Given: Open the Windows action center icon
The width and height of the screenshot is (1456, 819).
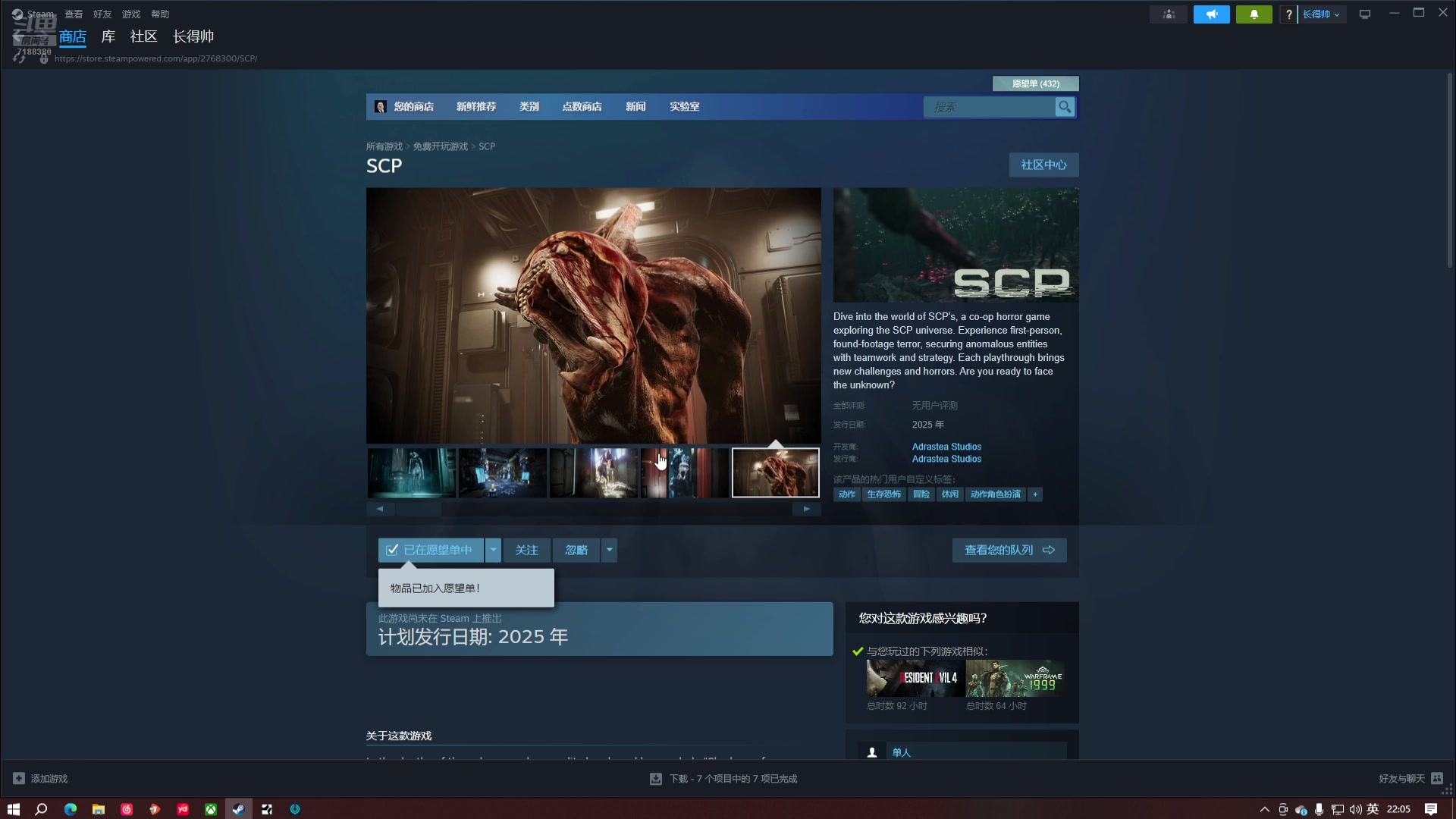Looking at the screenshot, I should coord(1431,809).
